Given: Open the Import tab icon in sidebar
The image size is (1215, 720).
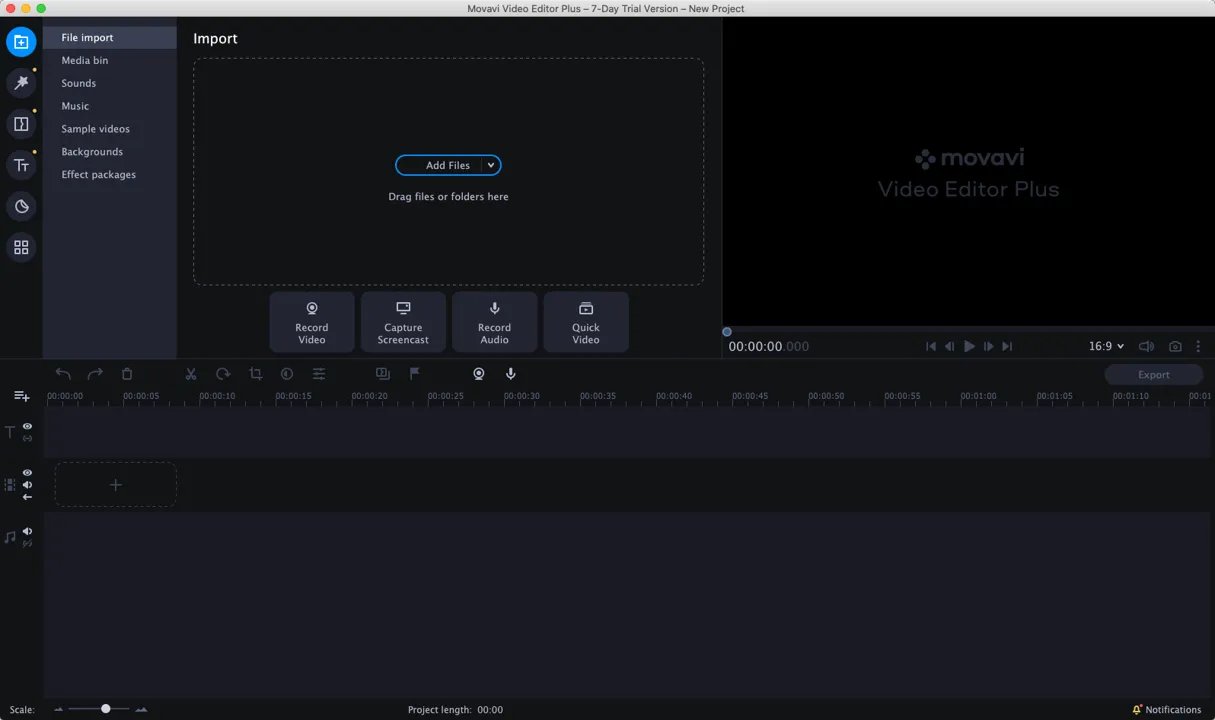Looking at the screenshot, I should (x=21, y=42).
